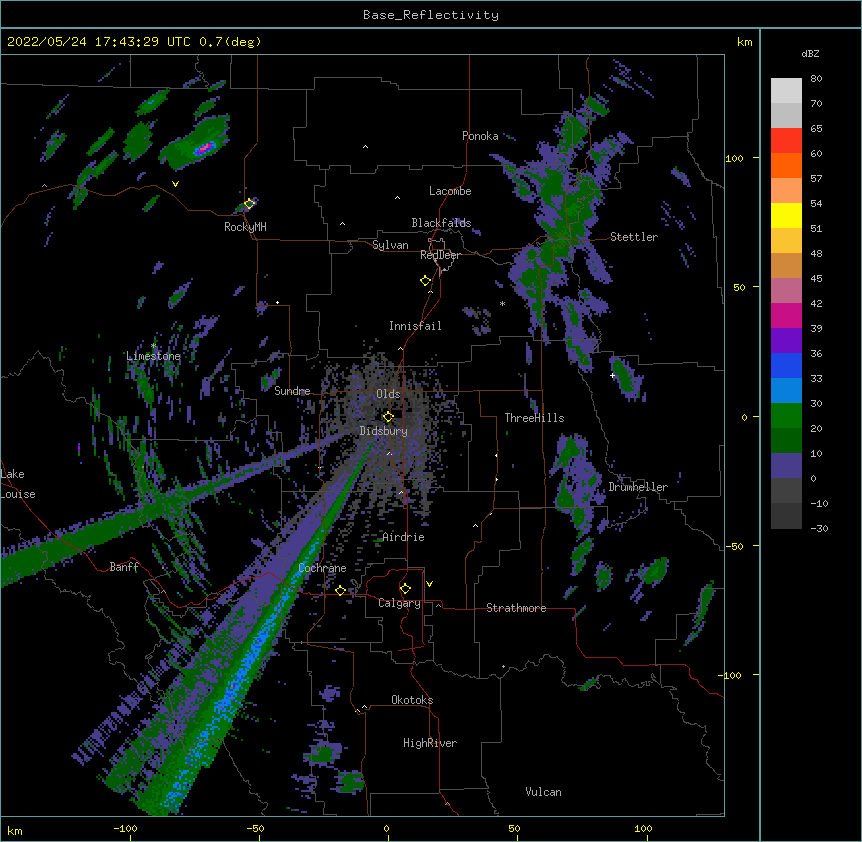The image size is (862, 842).
Task: Select the light blue 30-33 dBZ legend swatch
Action: [786, 391]
